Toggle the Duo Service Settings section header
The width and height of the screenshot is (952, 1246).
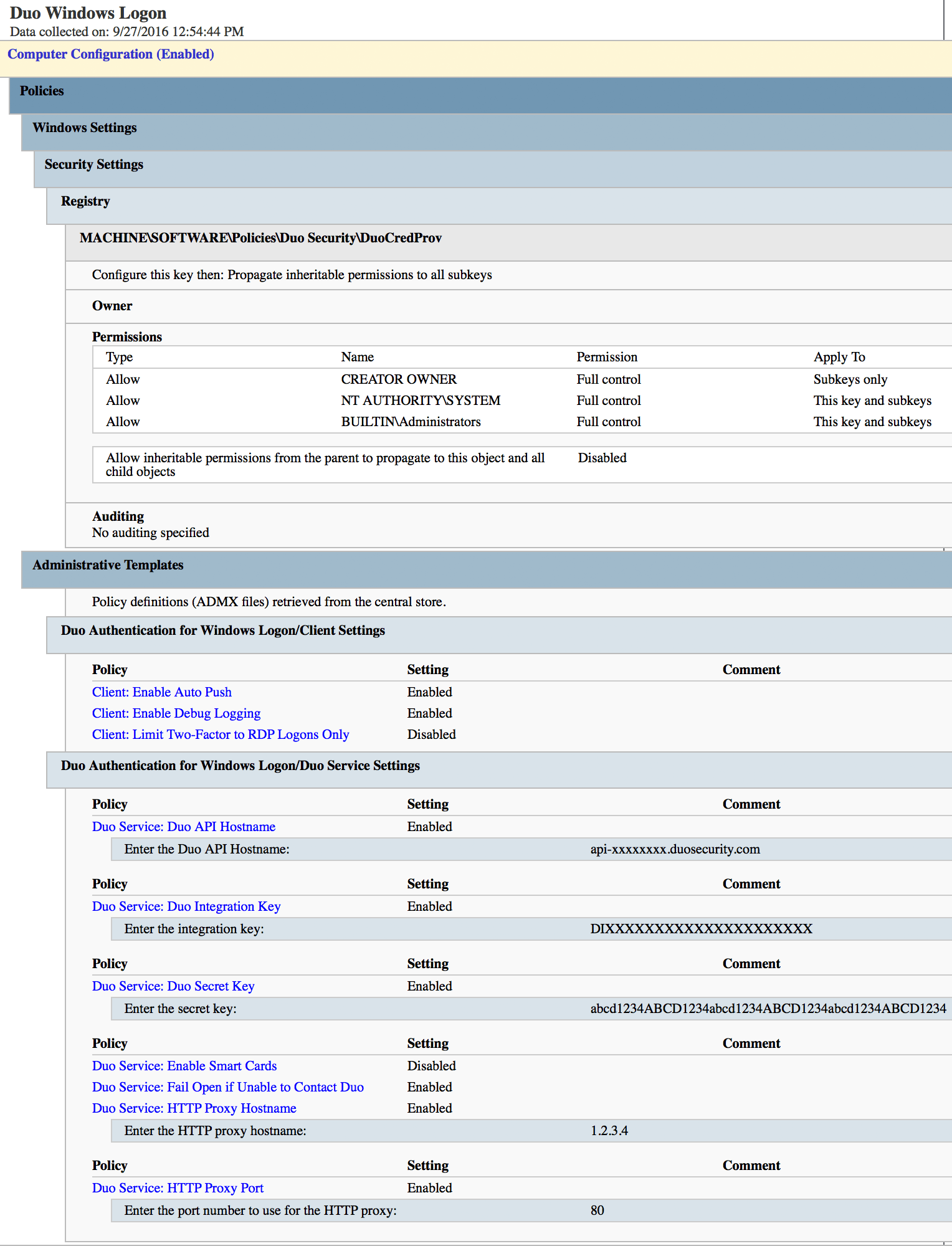point(240,766)
